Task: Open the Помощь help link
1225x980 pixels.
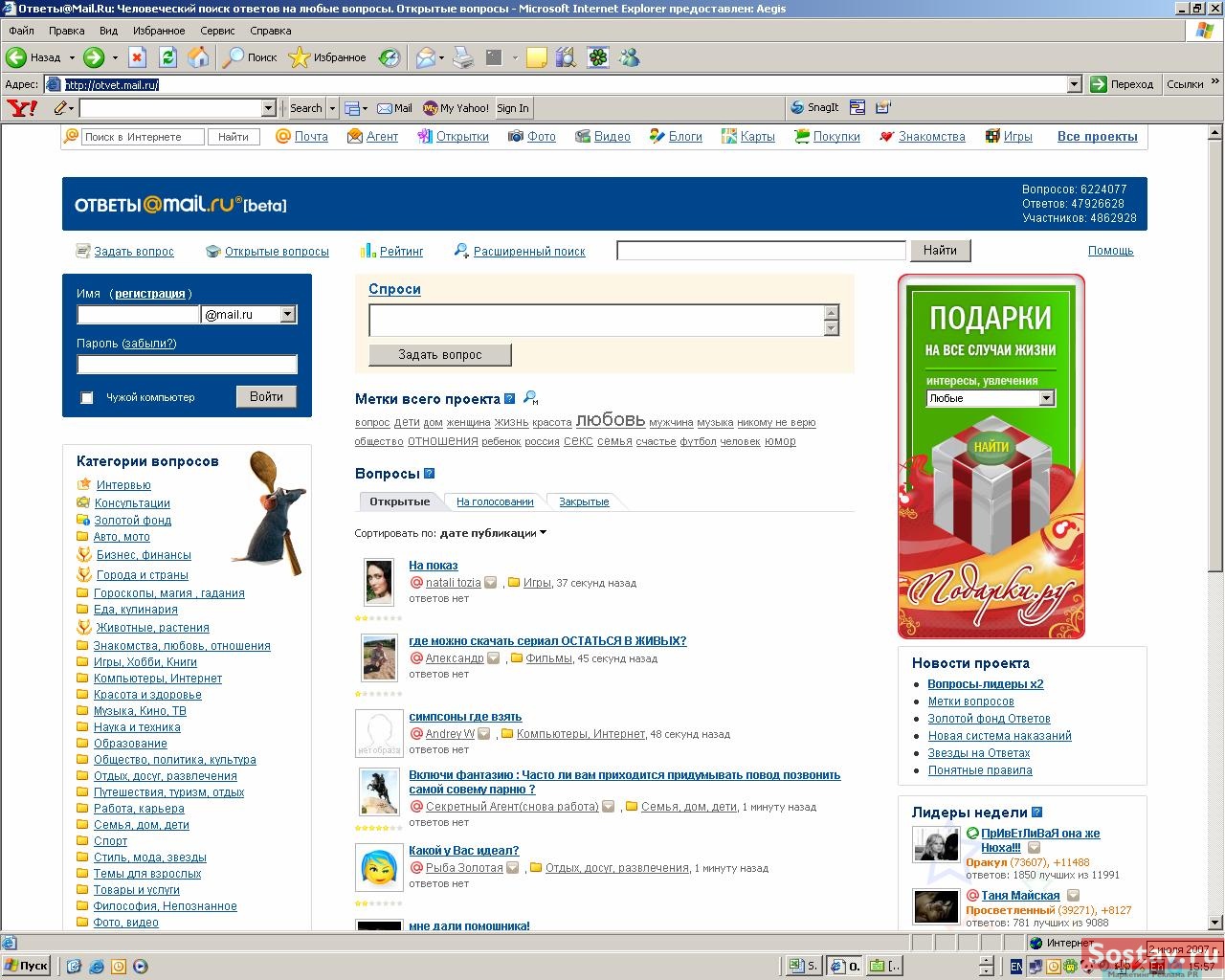Action: click(x=1111, y=251)
